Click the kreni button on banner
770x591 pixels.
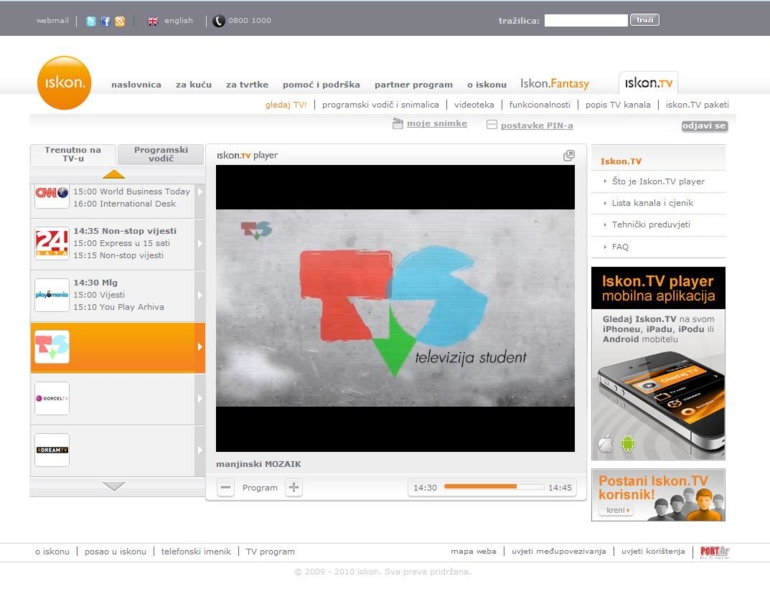click(616, 510)
